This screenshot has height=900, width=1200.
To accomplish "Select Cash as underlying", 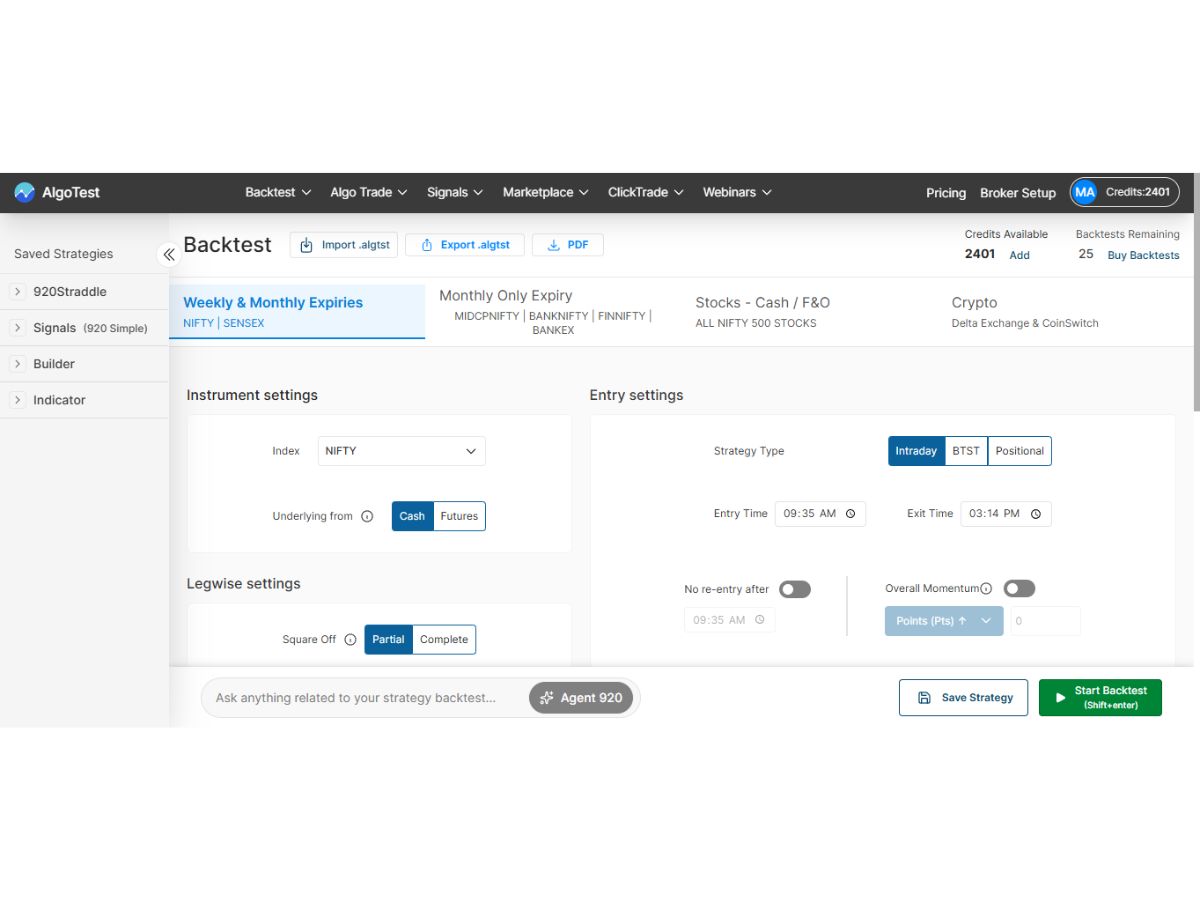I will coord(412,516).
